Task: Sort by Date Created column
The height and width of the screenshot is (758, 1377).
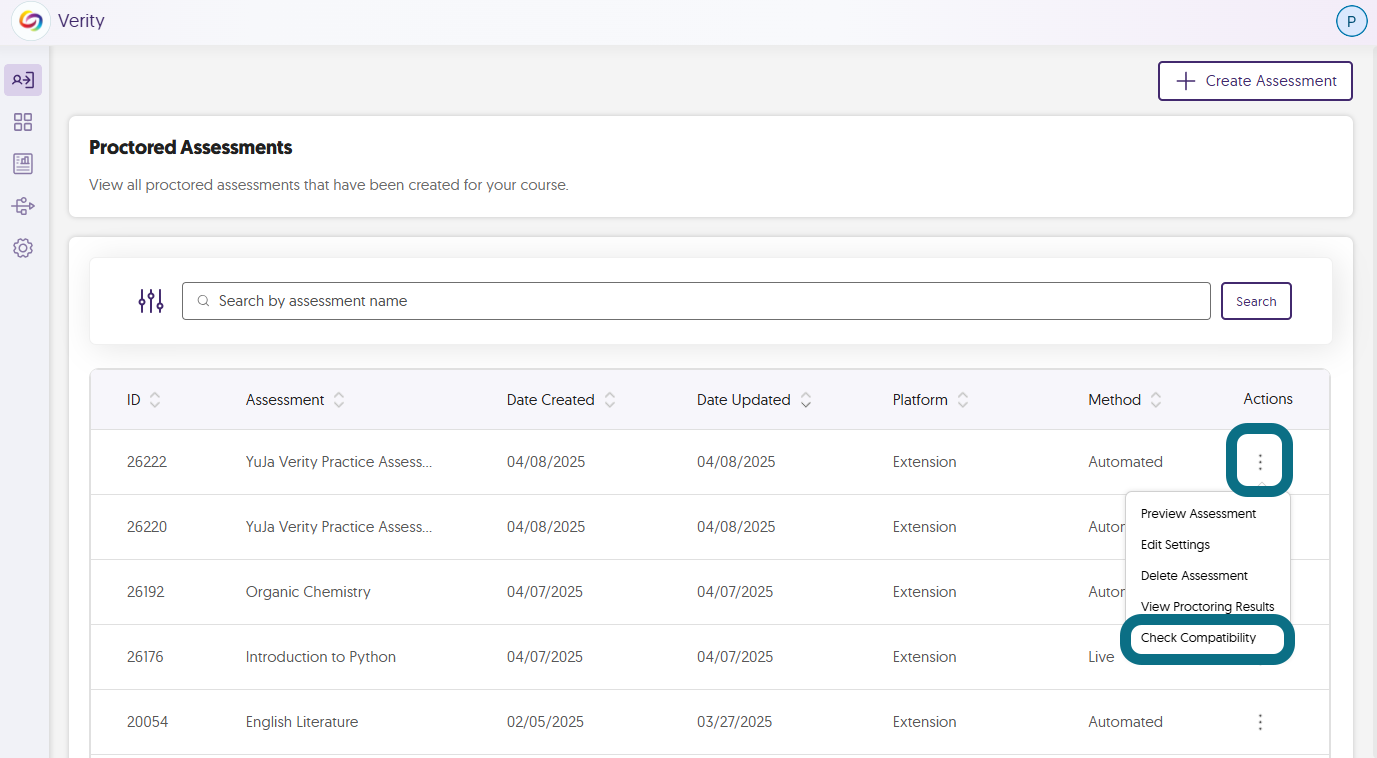Action: tap(610, 400)
